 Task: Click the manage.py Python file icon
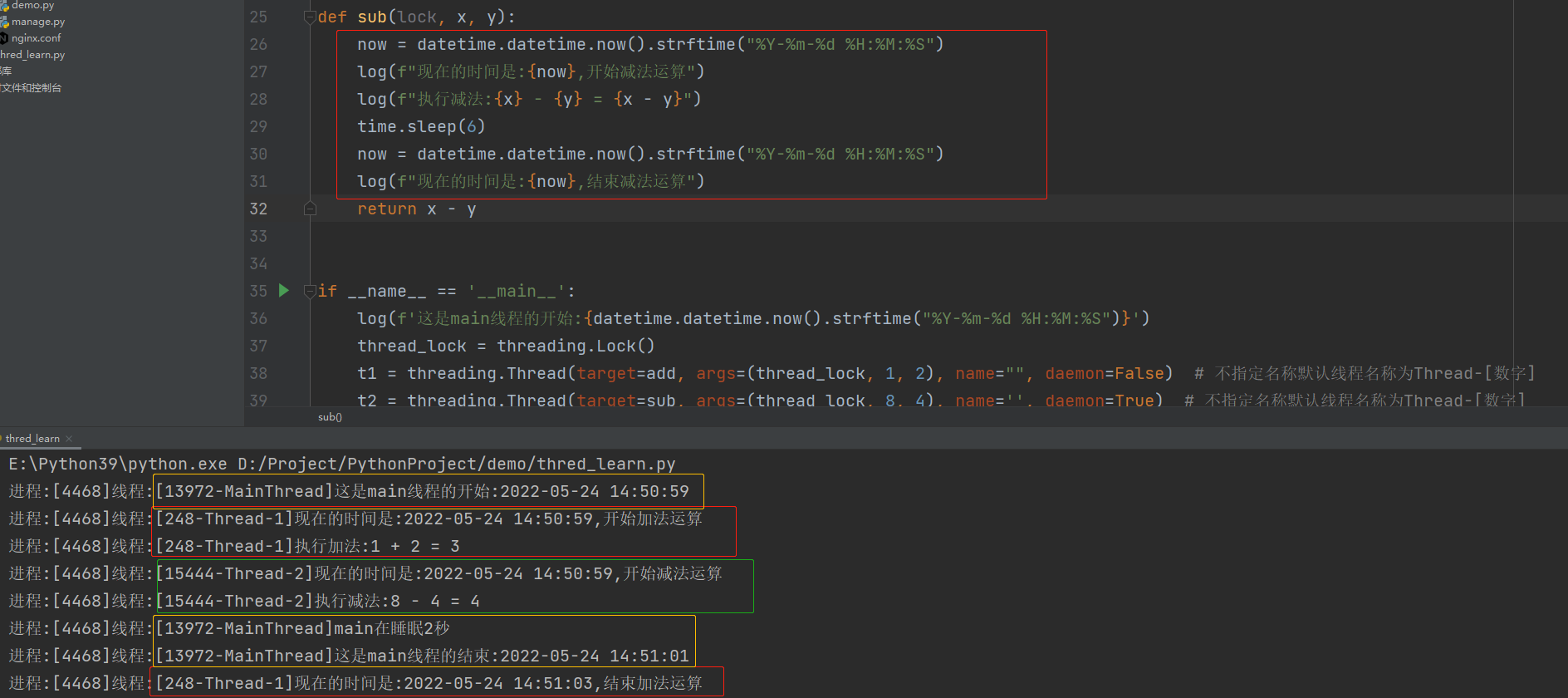4,22
